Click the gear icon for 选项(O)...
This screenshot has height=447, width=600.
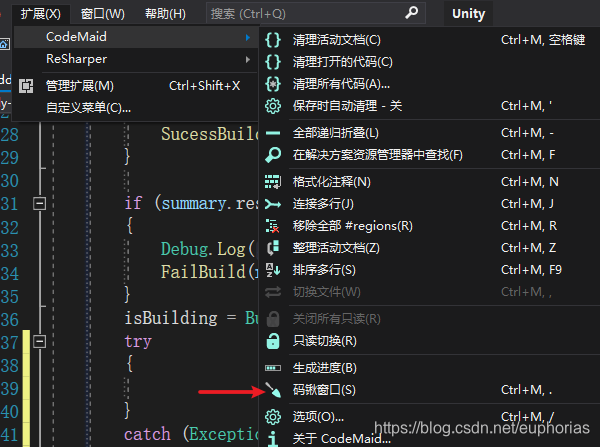(273, 417)
